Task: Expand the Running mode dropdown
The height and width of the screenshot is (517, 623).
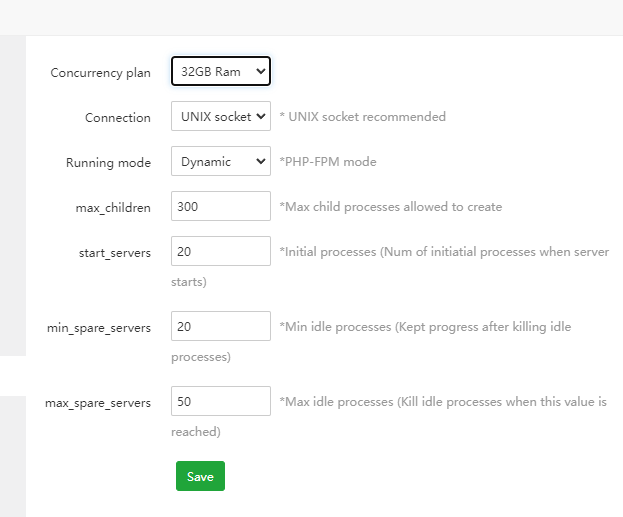Action: 220,162
